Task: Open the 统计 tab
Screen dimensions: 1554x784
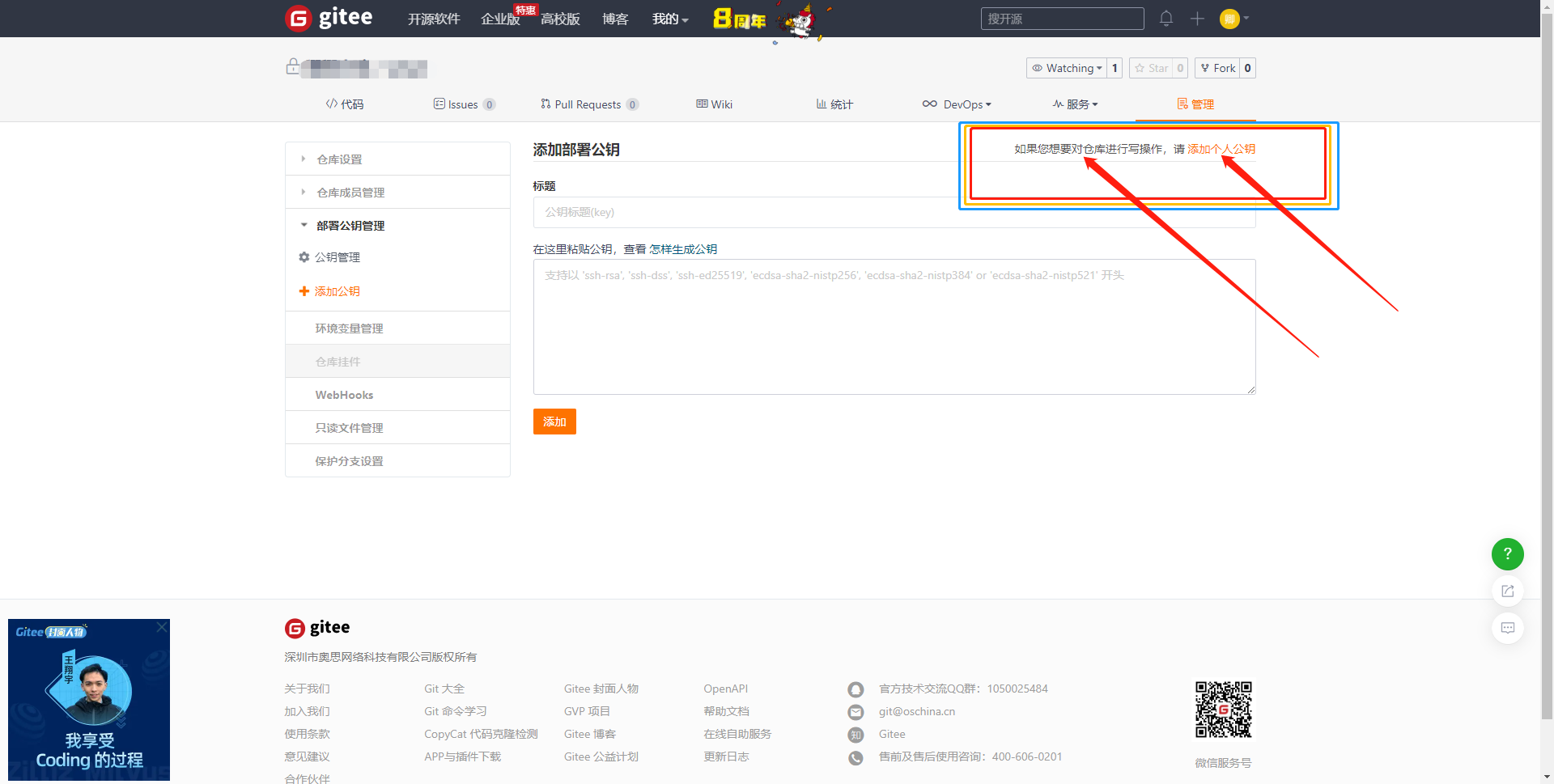Action: click(834, 104)
